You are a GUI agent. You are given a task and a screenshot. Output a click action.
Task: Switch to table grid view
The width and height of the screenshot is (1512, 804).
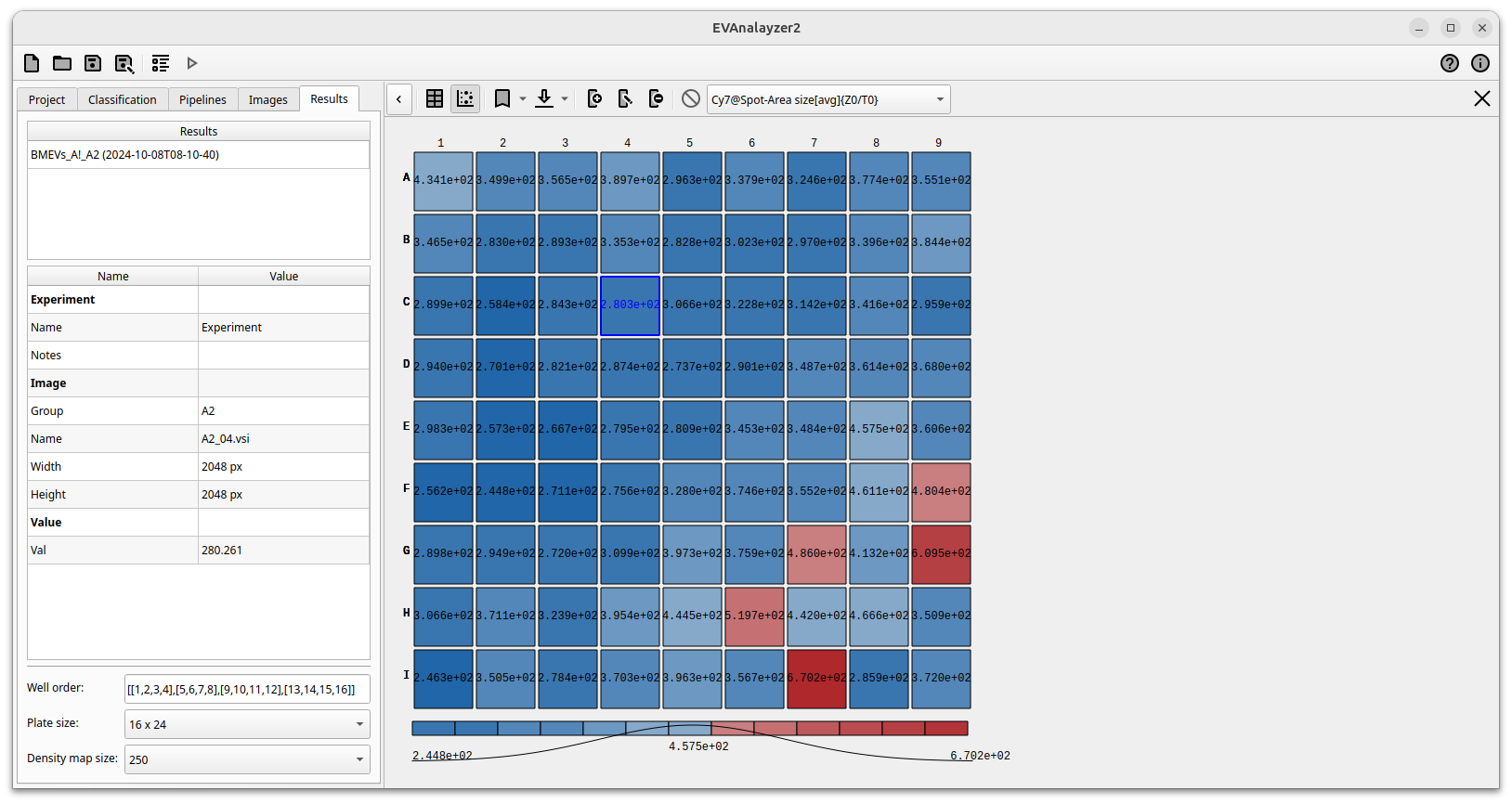434,98
